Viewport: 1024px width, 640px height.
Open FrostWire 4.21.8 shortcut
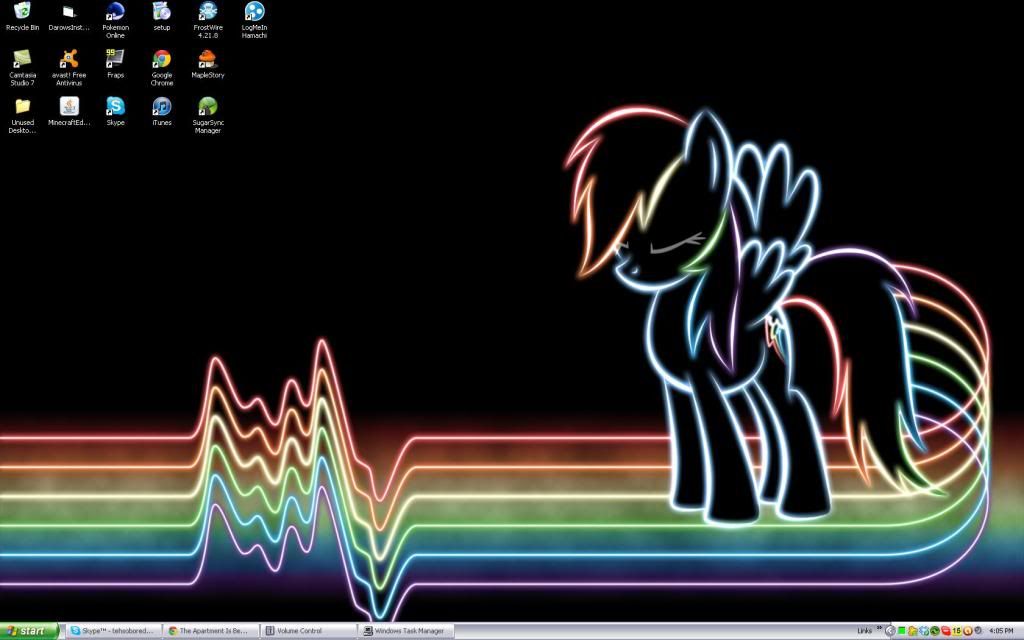click(x=208, y=13)
